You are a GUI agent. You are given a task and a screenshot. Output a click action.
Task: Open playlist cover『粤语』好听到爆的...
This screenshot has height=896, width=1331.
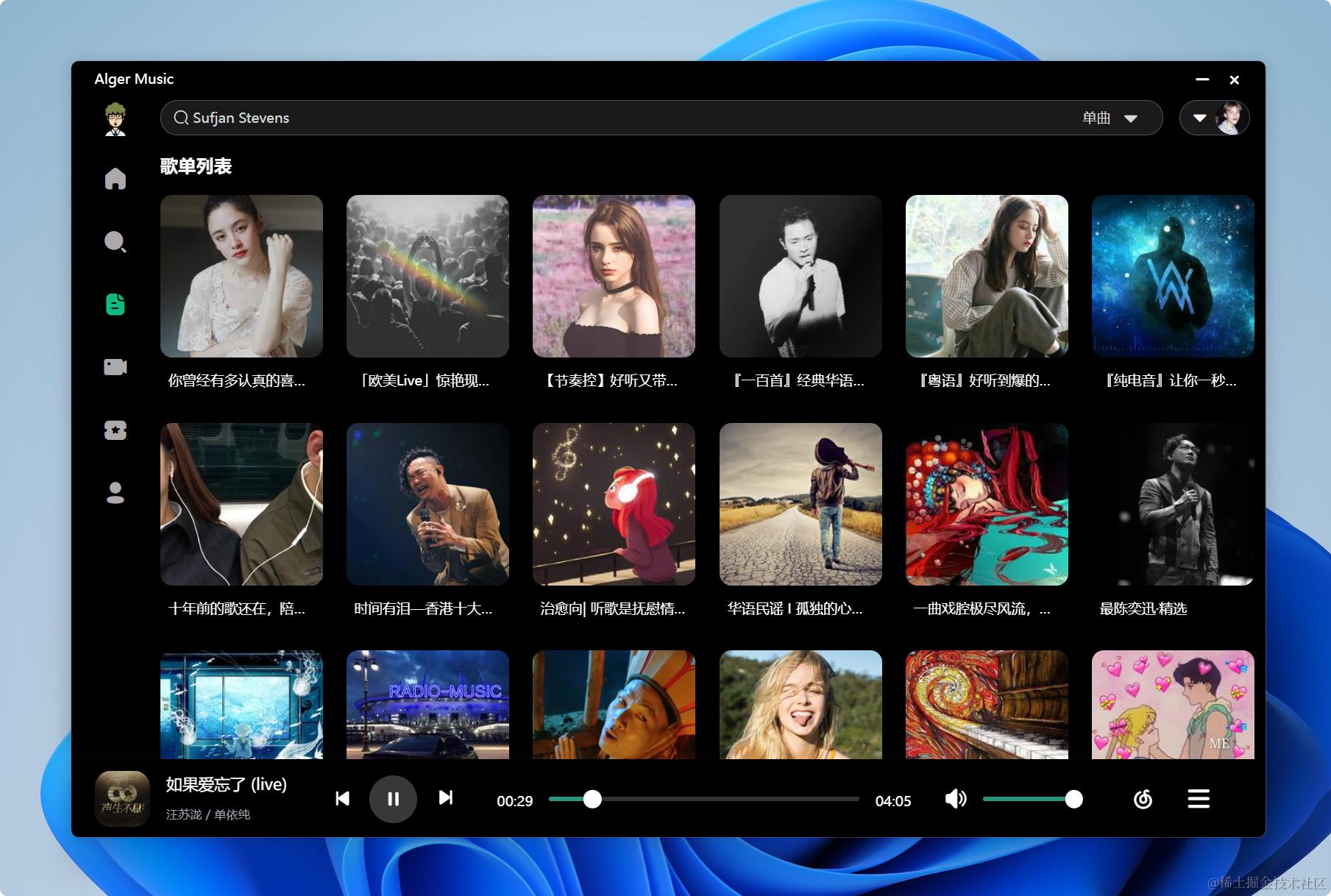click(987, 276)
